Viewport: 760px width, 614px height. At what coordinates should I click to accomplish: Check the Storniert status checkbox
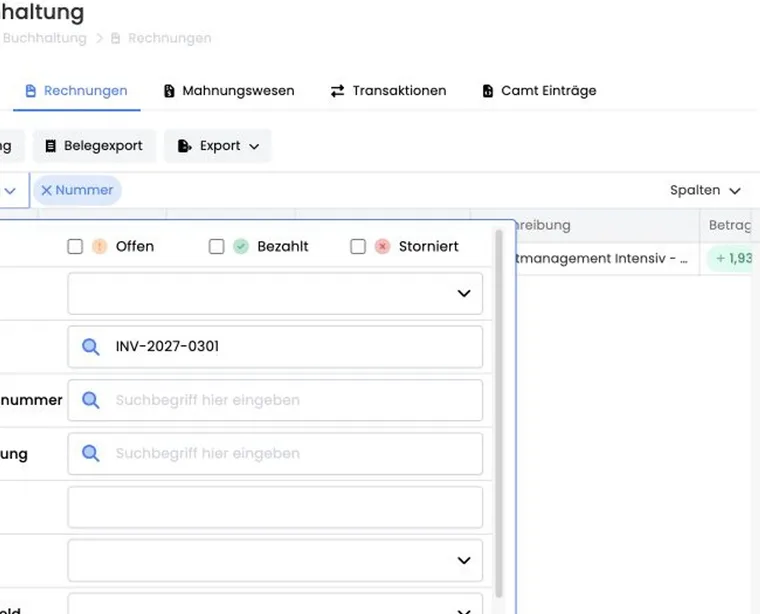(358, 246)
